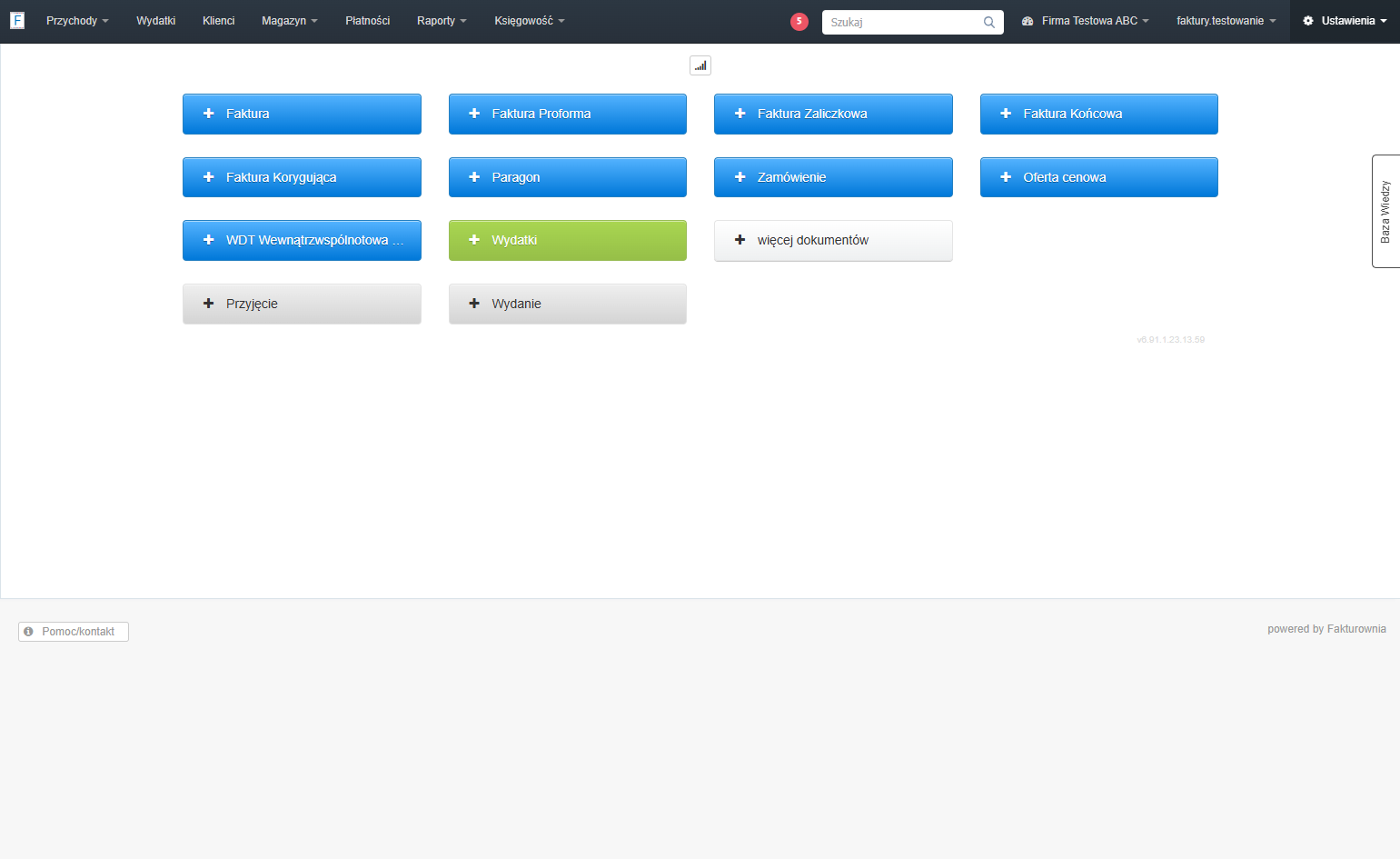
Task: Add a warehouse Wydanie document
Action: click(568, 304)
